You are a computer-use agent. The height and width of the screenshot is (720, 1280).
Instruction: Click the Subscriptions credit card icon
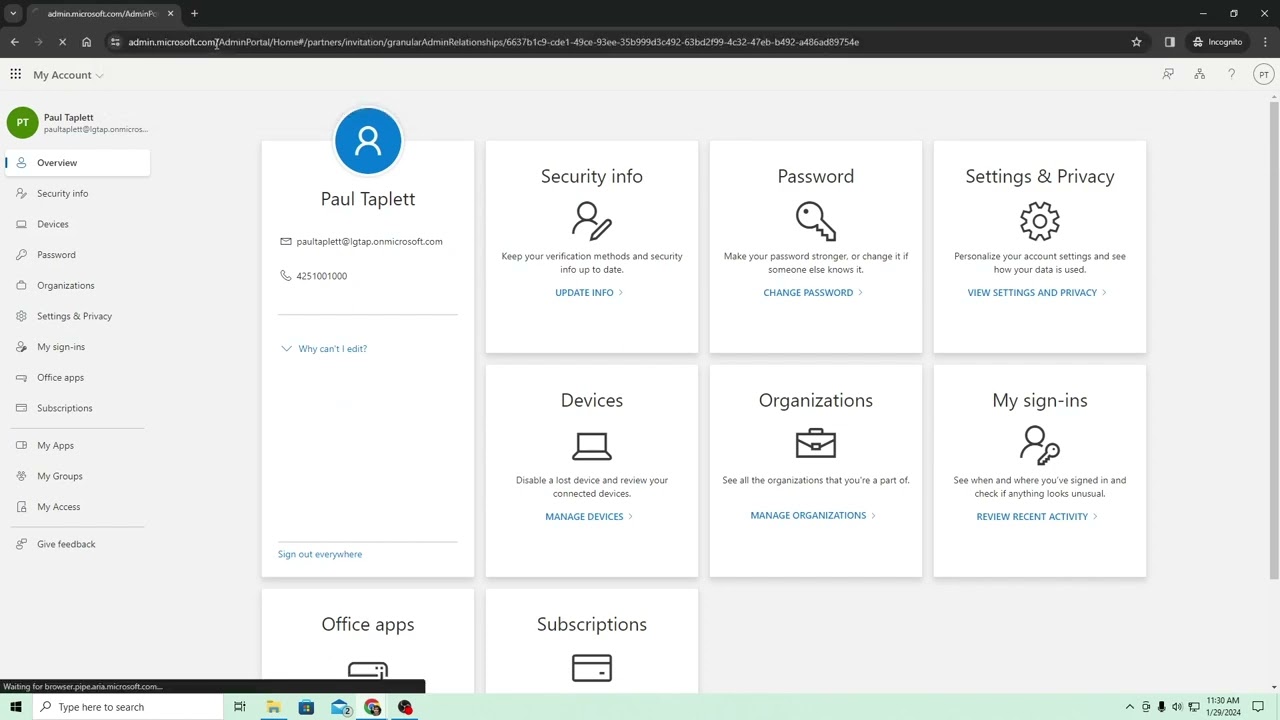tap(592, 667)
